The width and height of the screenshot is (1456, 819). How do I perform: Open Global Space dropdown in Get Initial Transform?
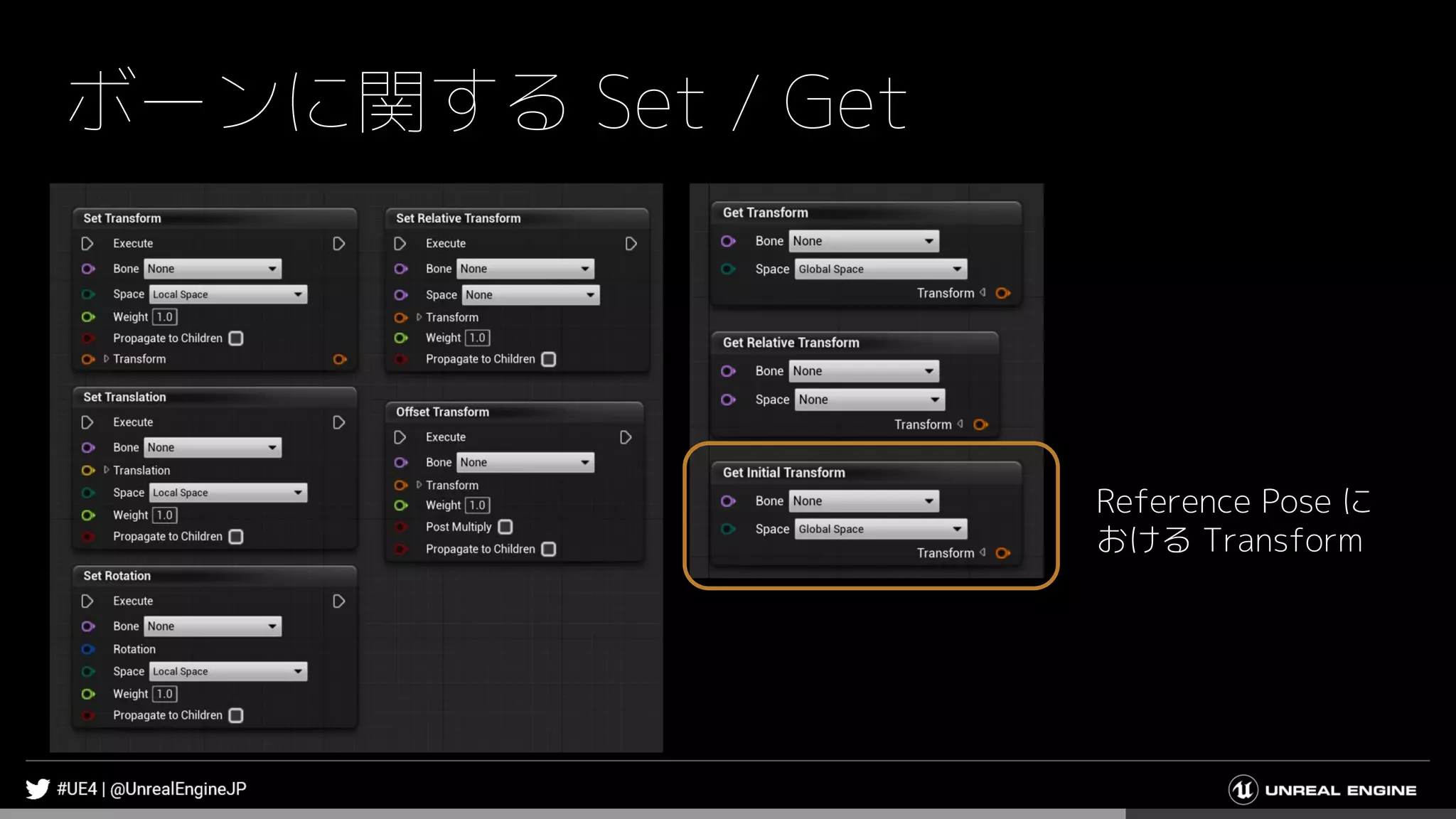[881, 529]
